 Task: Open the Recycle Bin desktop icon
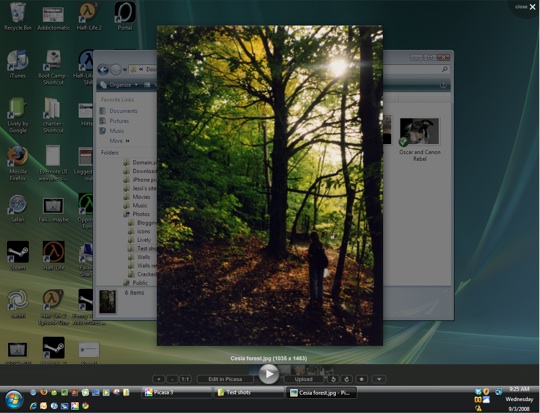[18, 17]
